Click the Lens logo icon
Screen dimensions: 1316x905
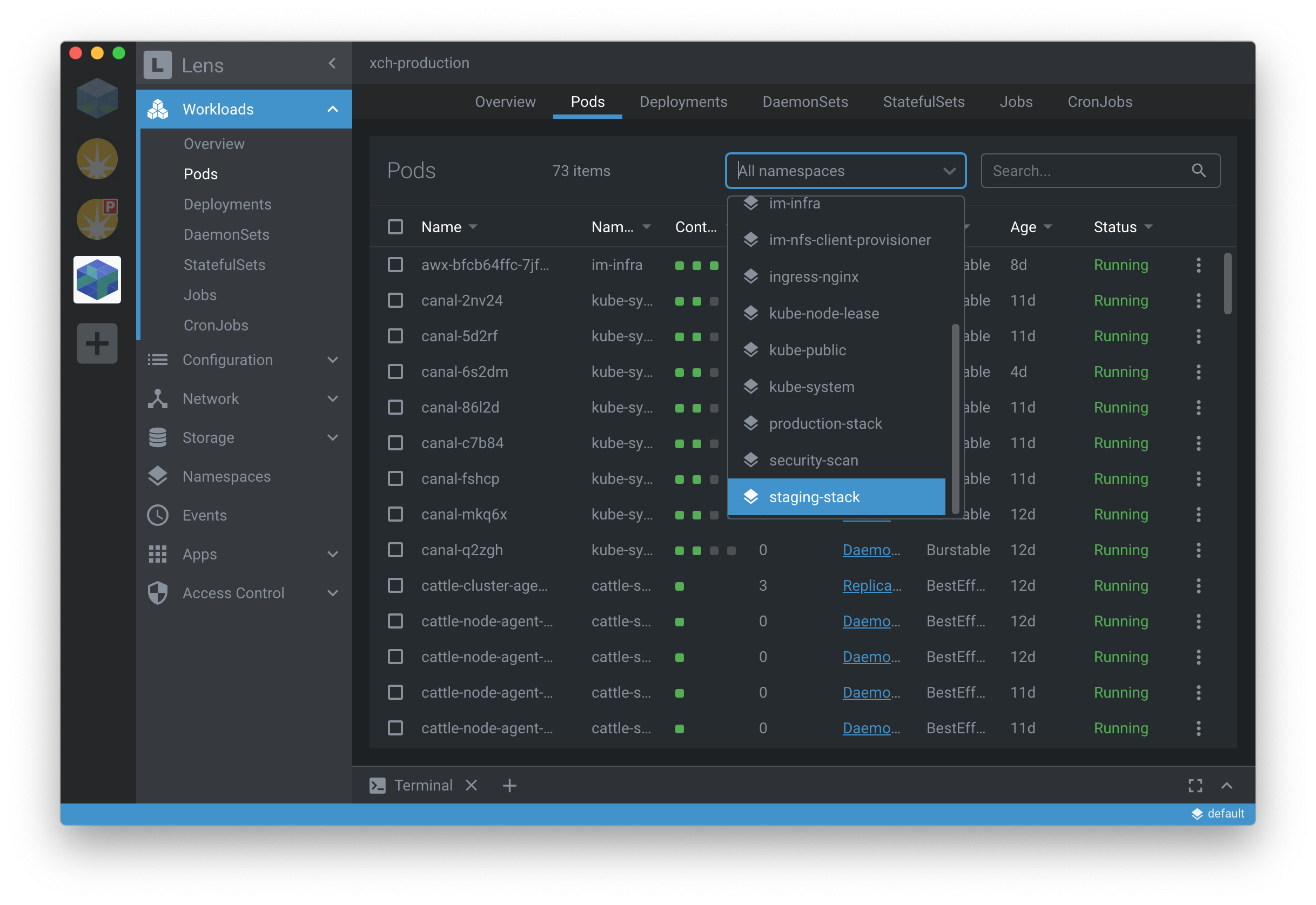157,65
